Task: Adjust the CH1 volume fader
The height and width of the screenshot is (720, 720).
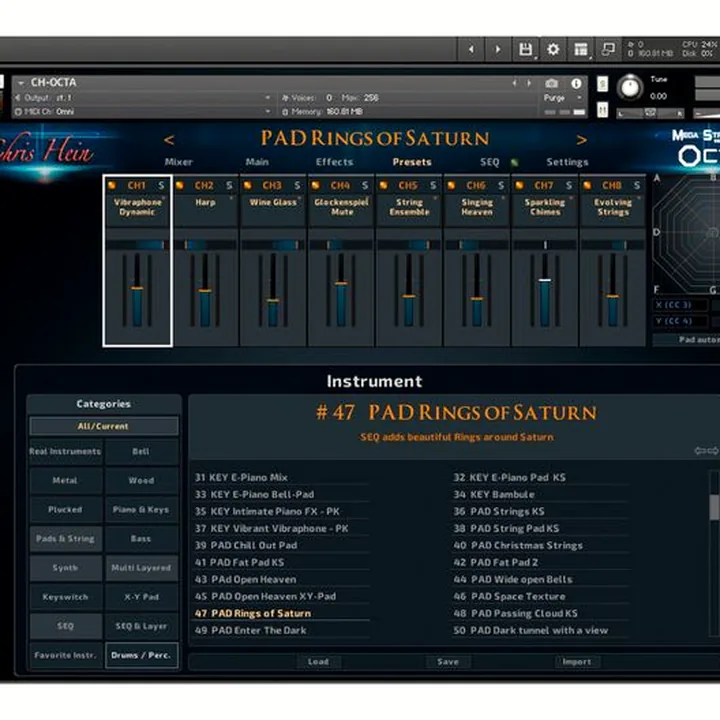Action: point(137,288)
